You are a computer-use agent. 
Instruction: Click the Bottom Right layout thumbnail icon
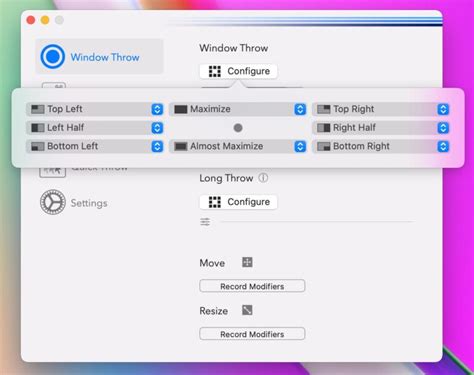point(324,146)
